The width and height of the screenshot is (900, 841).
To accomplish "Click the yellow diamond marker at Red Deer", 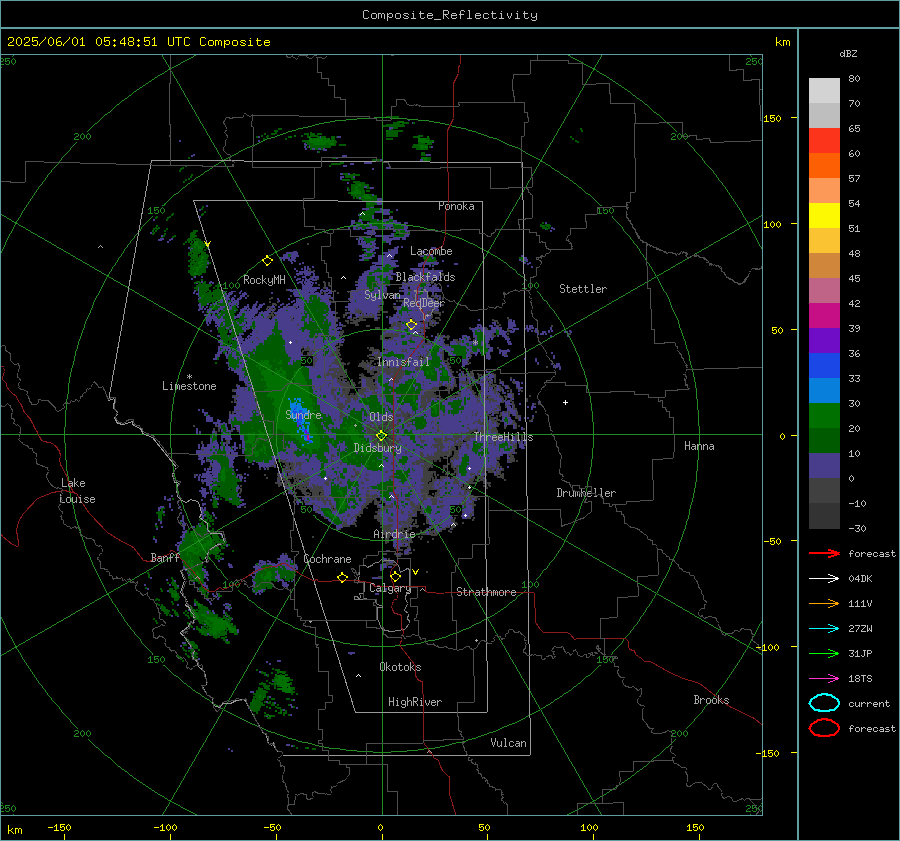I will tap(412, 325).
